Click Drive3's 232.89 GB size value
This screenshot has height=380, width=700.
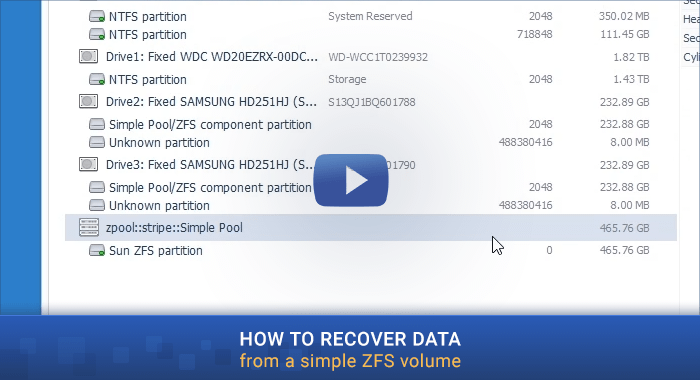click(x=625, y=165)
